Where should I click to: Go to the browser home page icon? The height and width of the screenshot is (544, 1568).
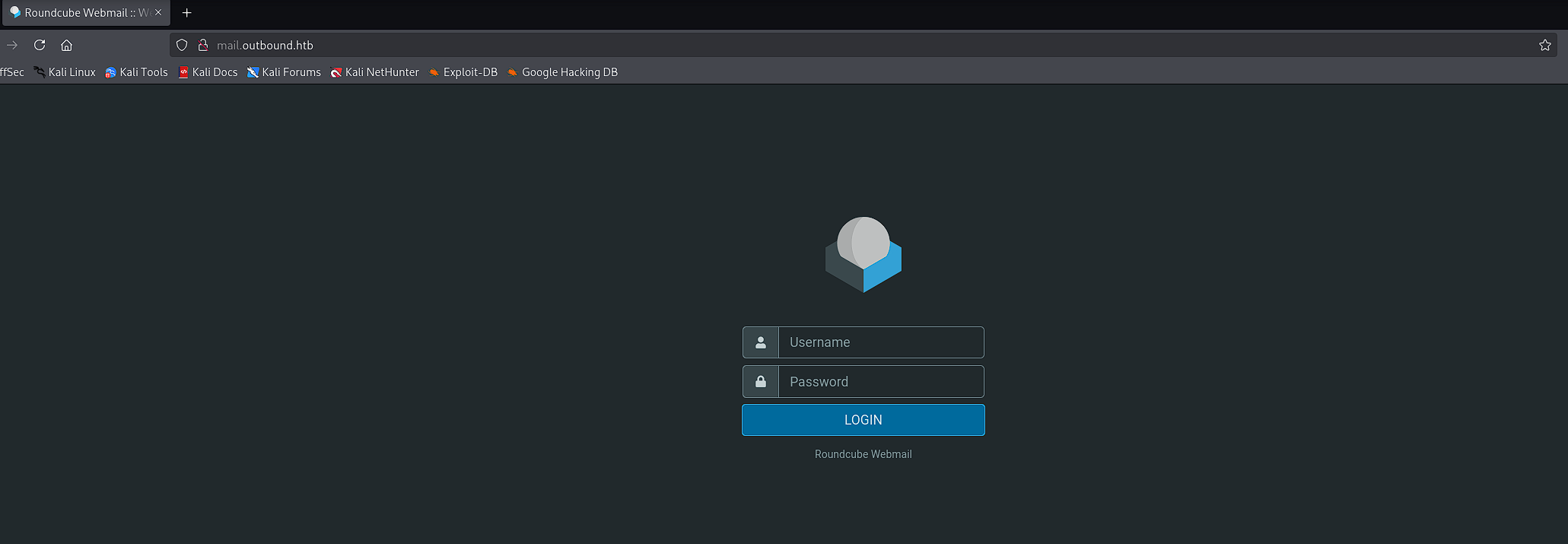click(x=67, y=45)
